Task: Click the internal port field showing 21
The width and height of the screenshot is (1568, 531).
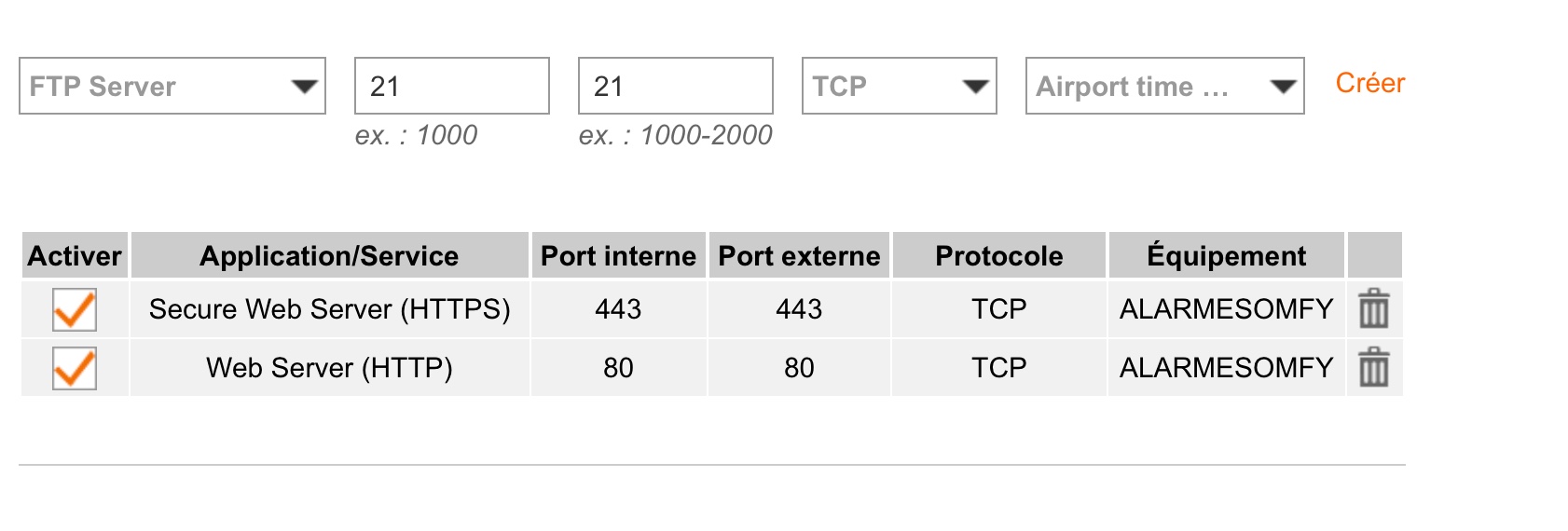Action: click(452, 86)
